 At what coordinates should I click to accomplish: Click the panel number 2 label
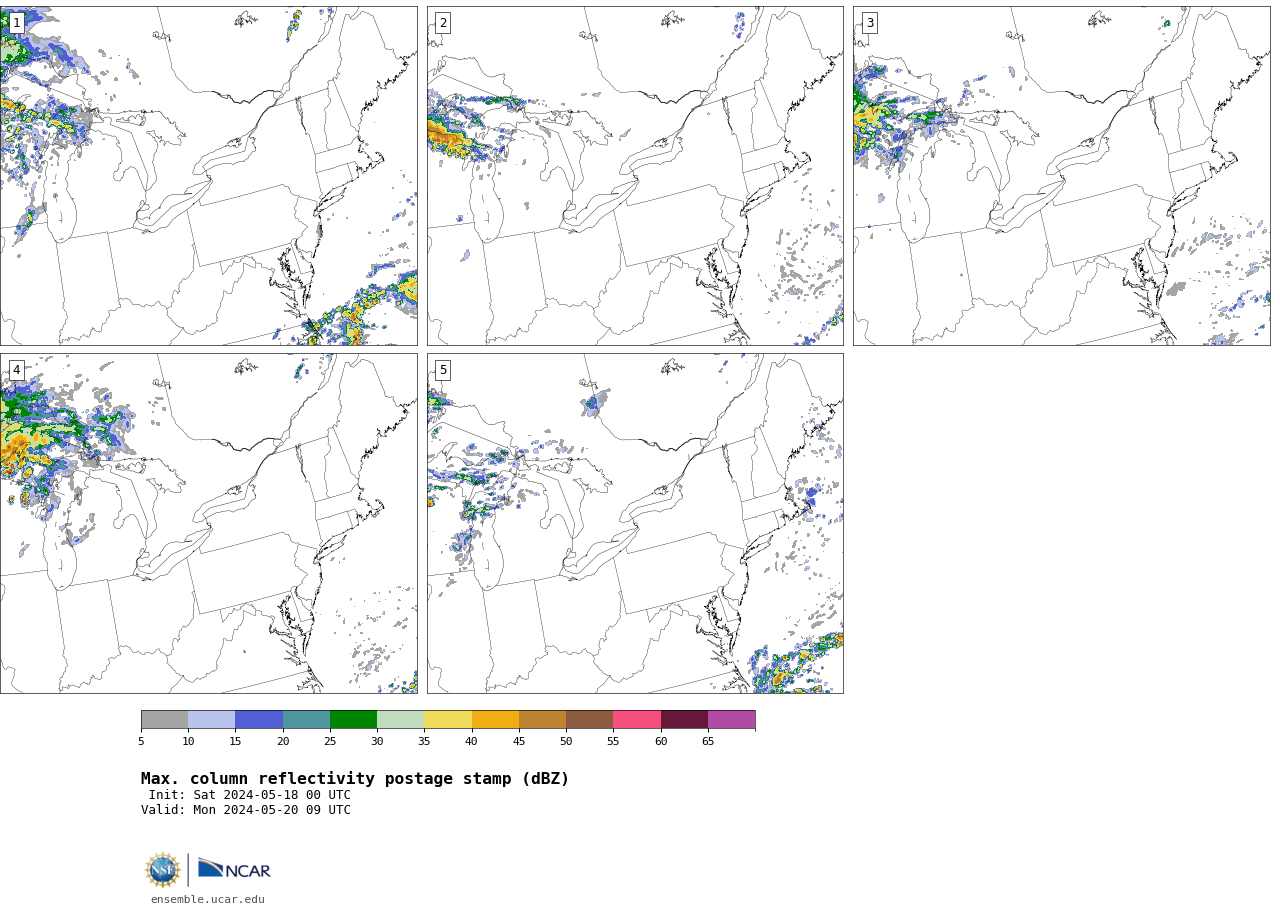click(x=443, y=23)
